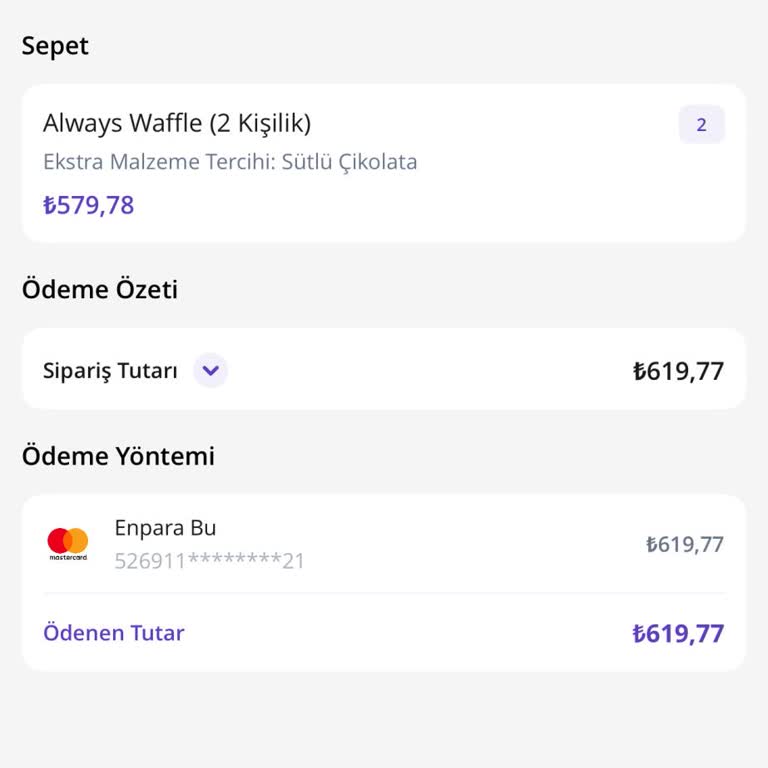
Task: Click the Ekstra Malzeme Tercihi description
Action: click(230, 162)
